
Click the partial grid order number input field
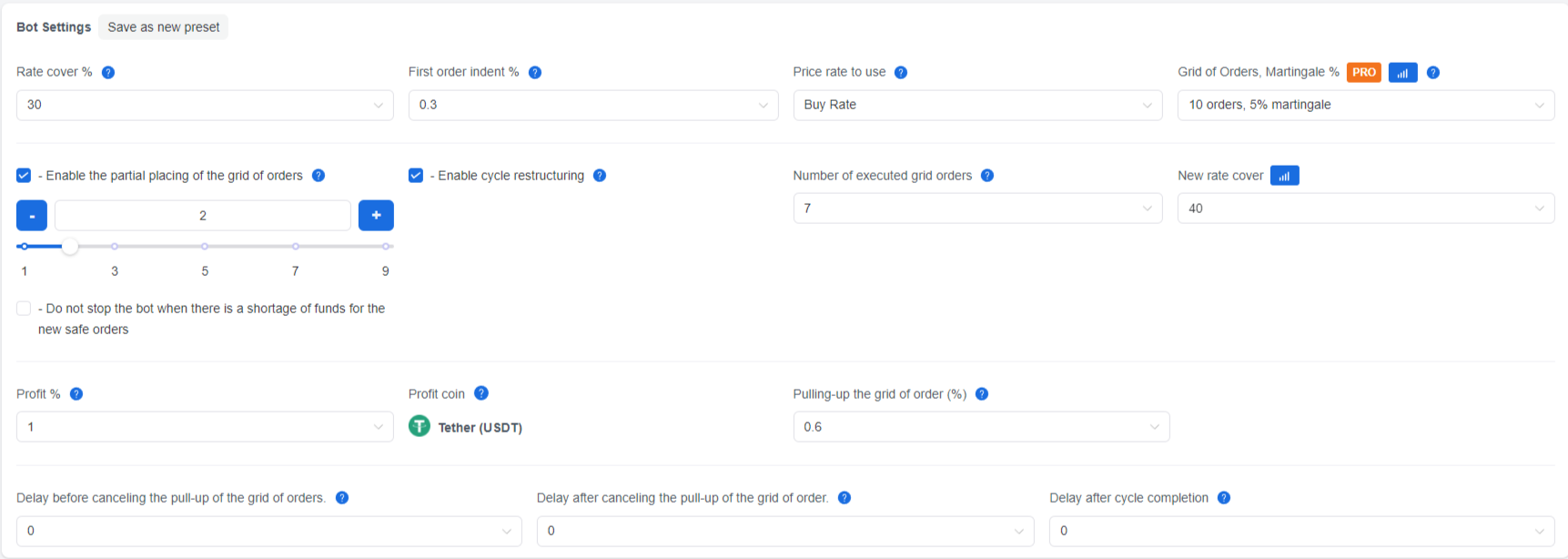coord(203,216)
